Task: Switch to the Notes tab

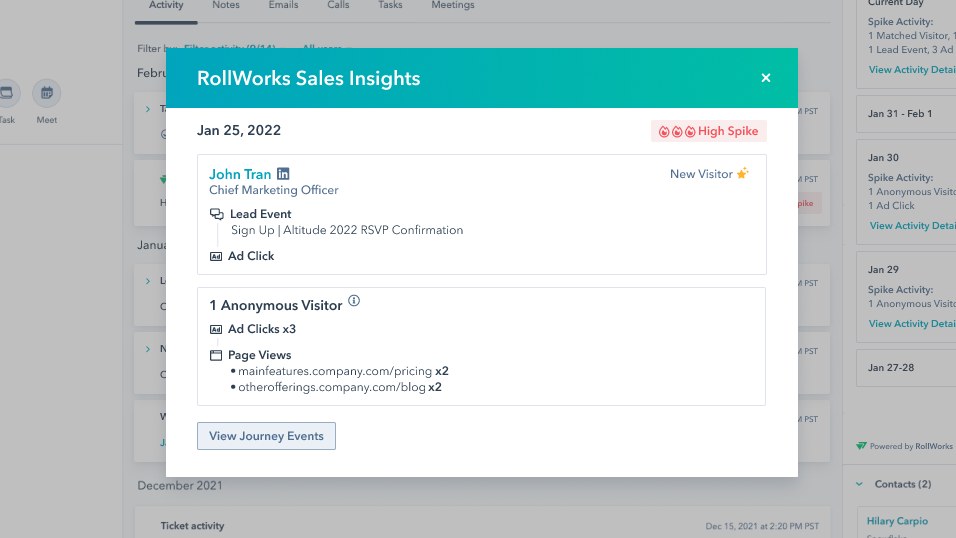Action: 226,5
